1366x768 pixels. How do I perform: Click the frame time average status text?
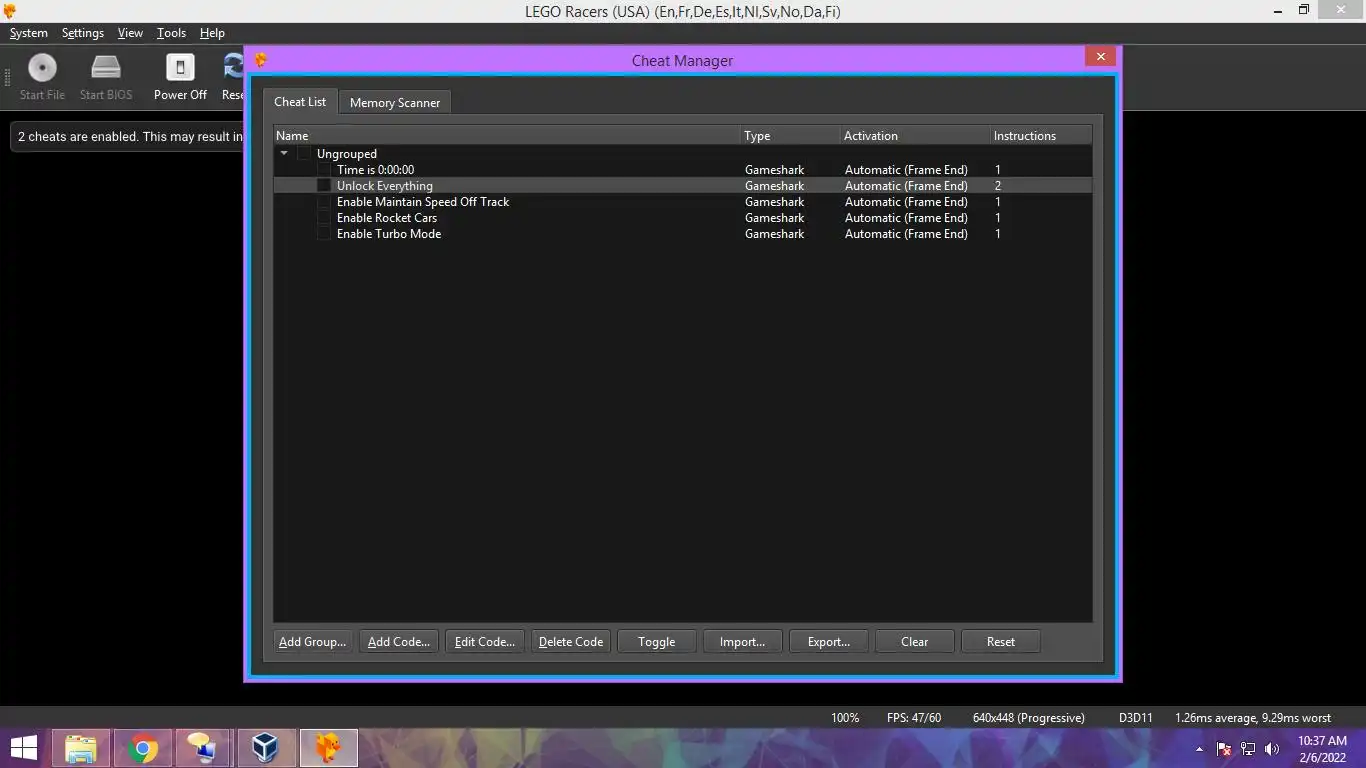(x=1253, y=718)
